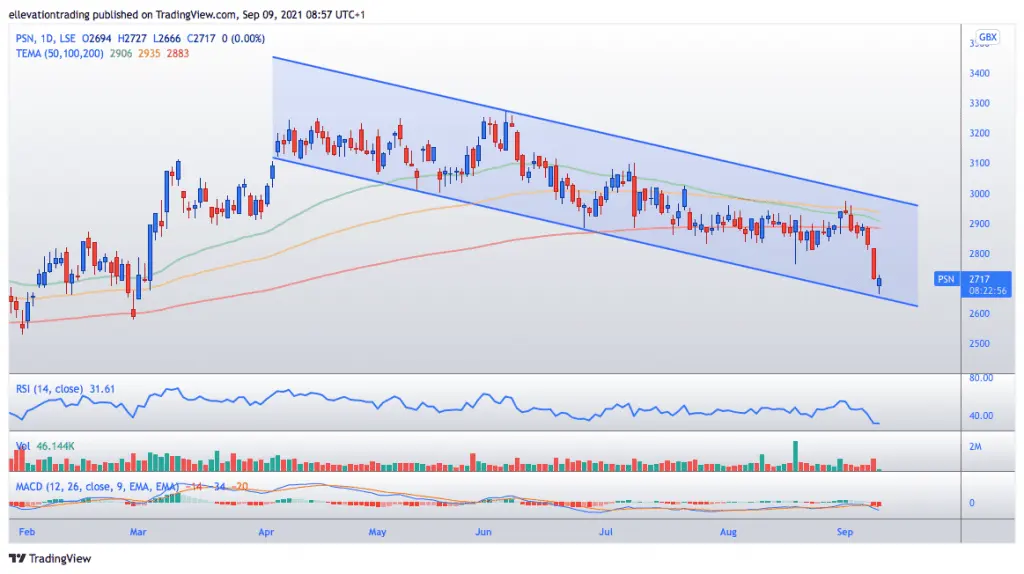This screenshot has width=1024, height=574.
Task: Click the PSN, 1D, LSE symbol legend
Action: 46,39
